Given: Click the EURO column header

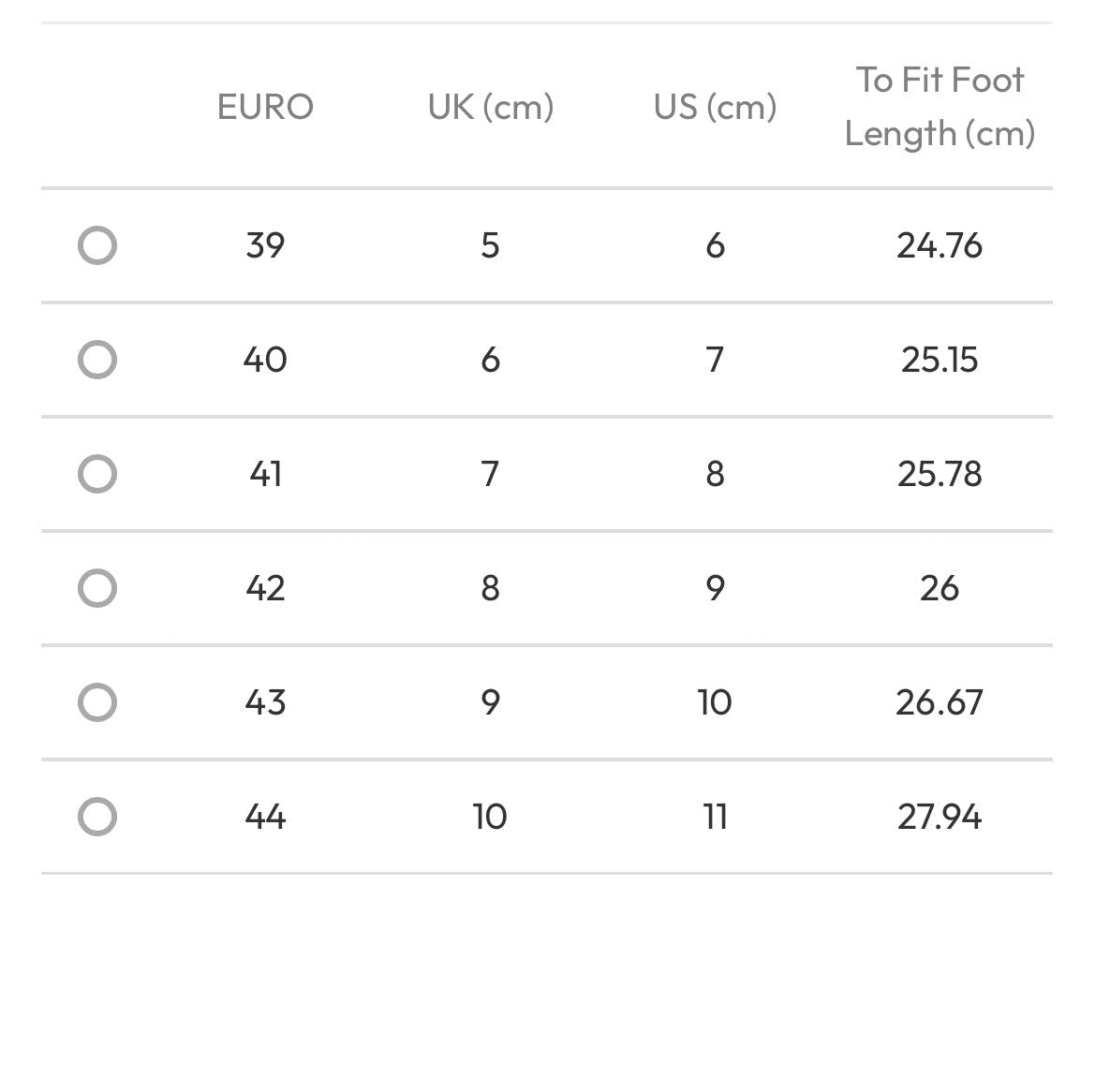Looking at the screenshot, I should [265, 107].
